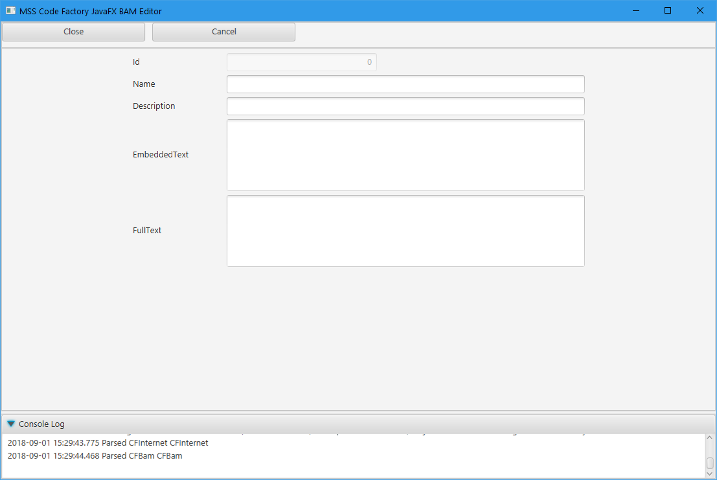
Task: Collapse the Console Log triangle arrow
Action: [11, 424]
